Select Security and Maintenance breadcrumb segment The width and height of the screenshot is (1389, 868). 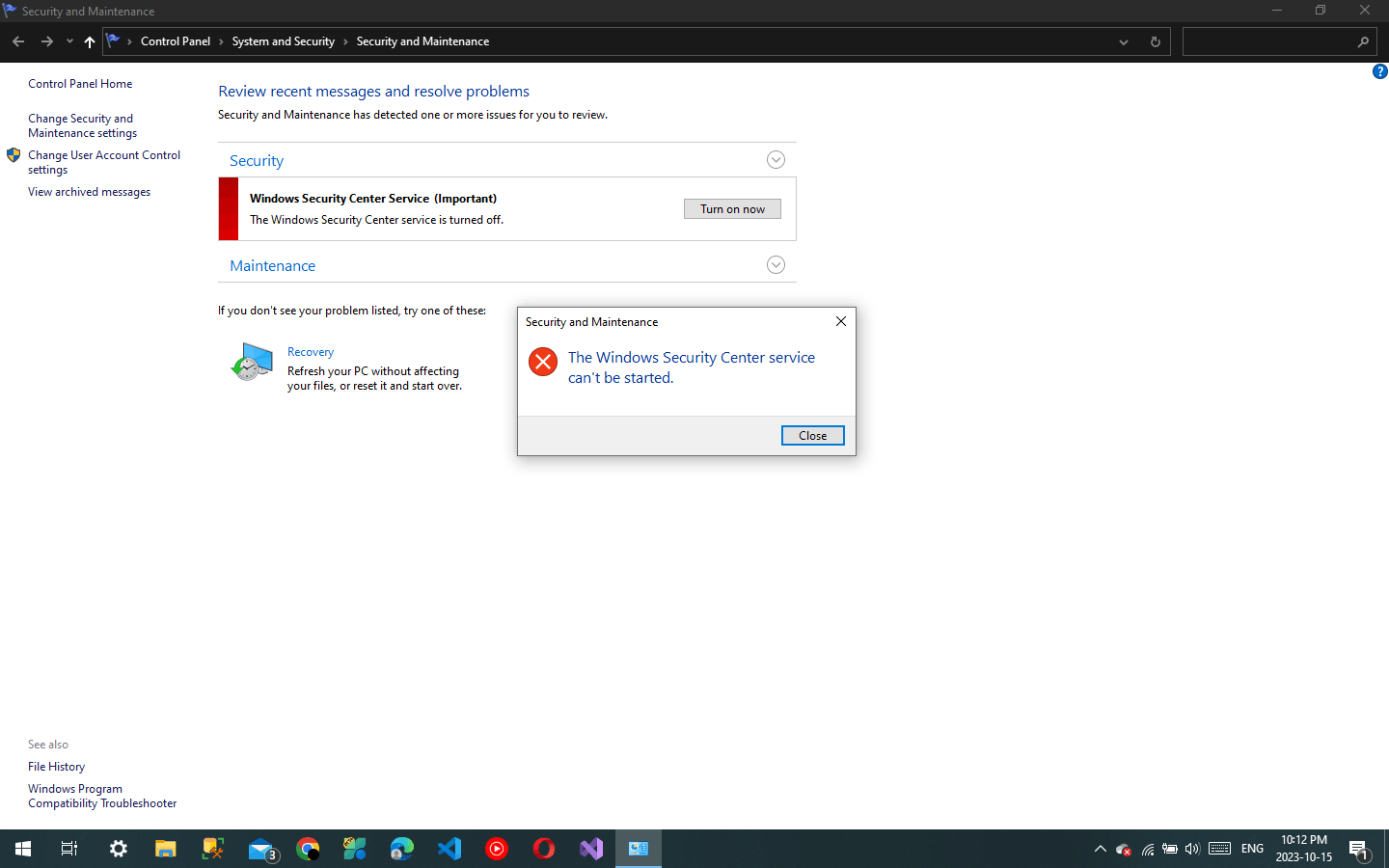click(x=422, y=41)
